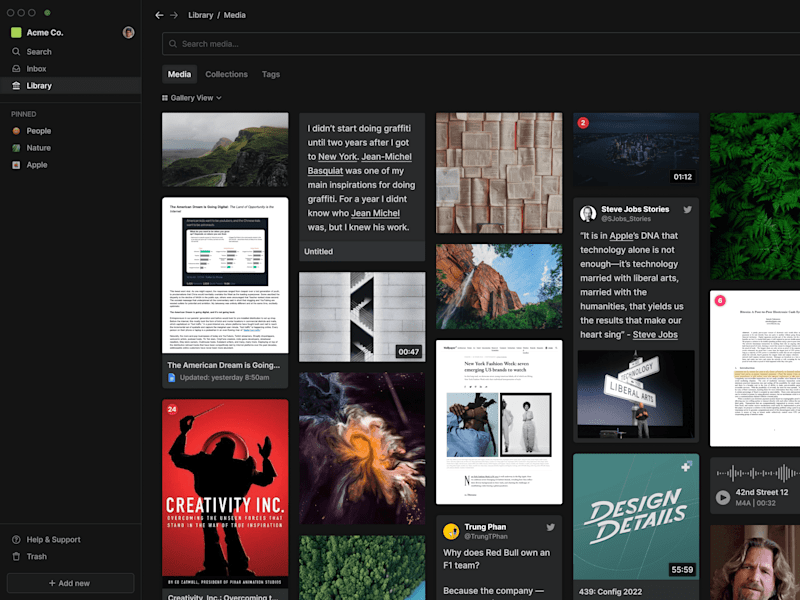800x600 pixels.
Task: Open the Design Details podcast thumbnail
Action: coord(636,516)
